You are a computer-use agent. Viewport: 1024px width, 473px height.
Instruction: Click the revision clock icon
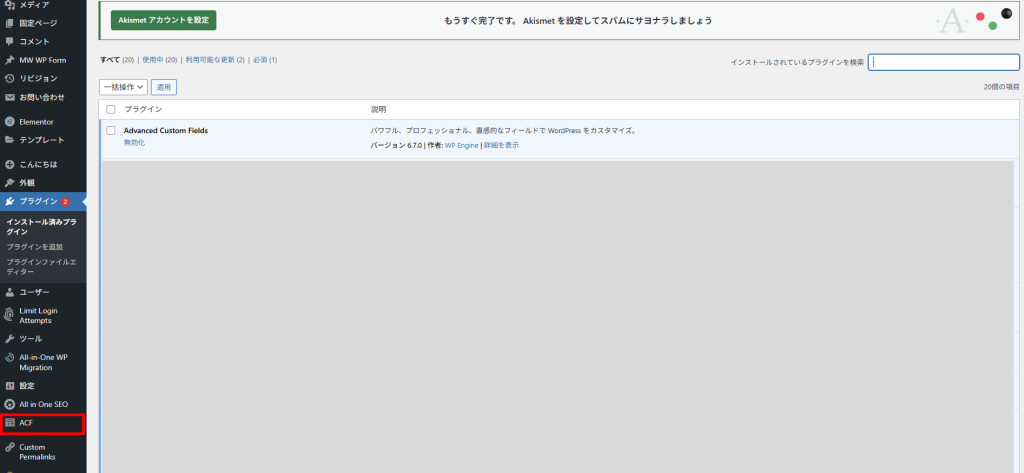(x=10, y=78)
